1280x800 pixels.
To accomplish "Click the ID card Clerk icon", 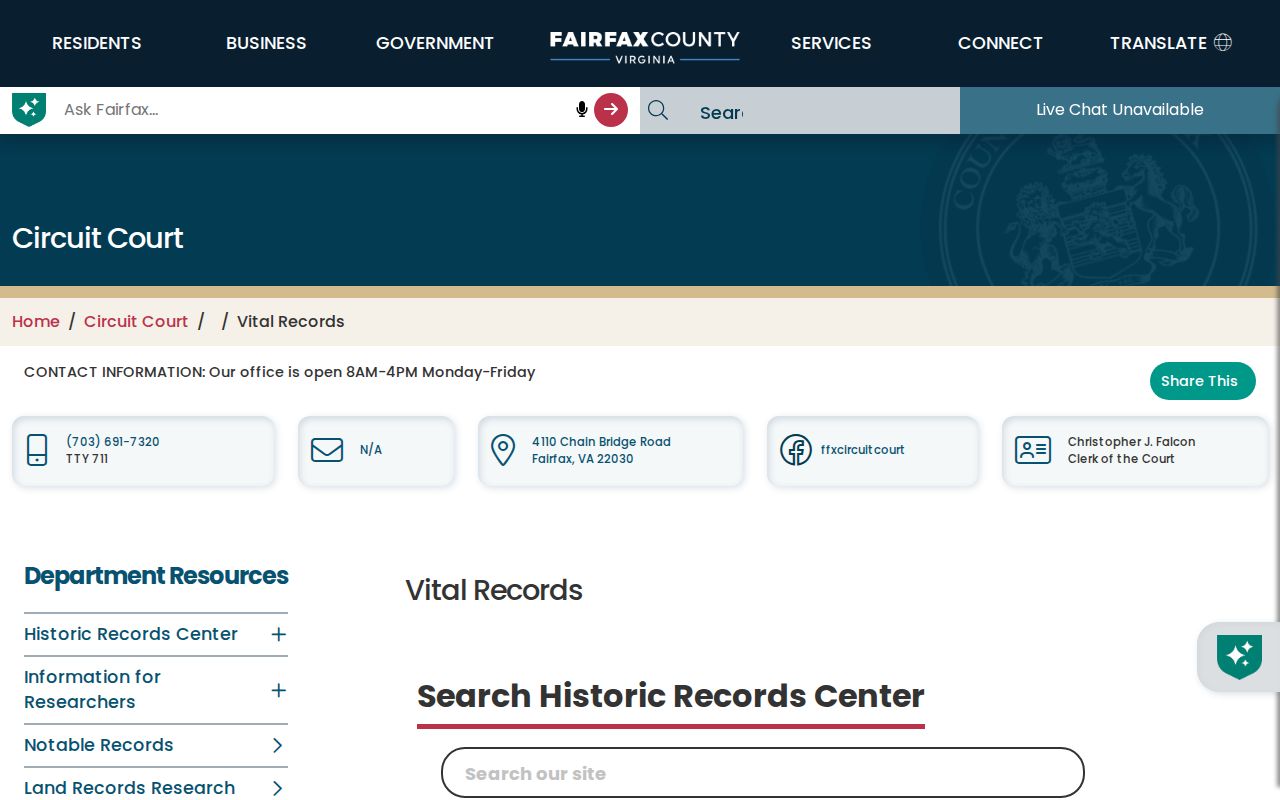I will [1033, 450].
